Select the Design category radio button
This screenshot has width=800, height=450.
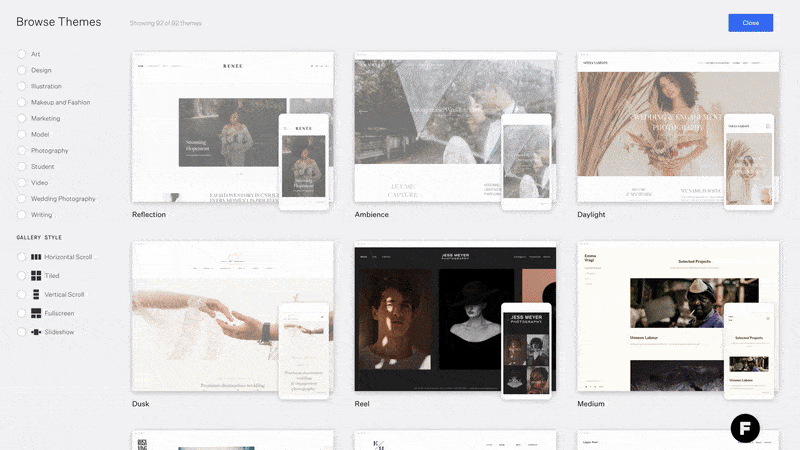[x=21, y=70]
